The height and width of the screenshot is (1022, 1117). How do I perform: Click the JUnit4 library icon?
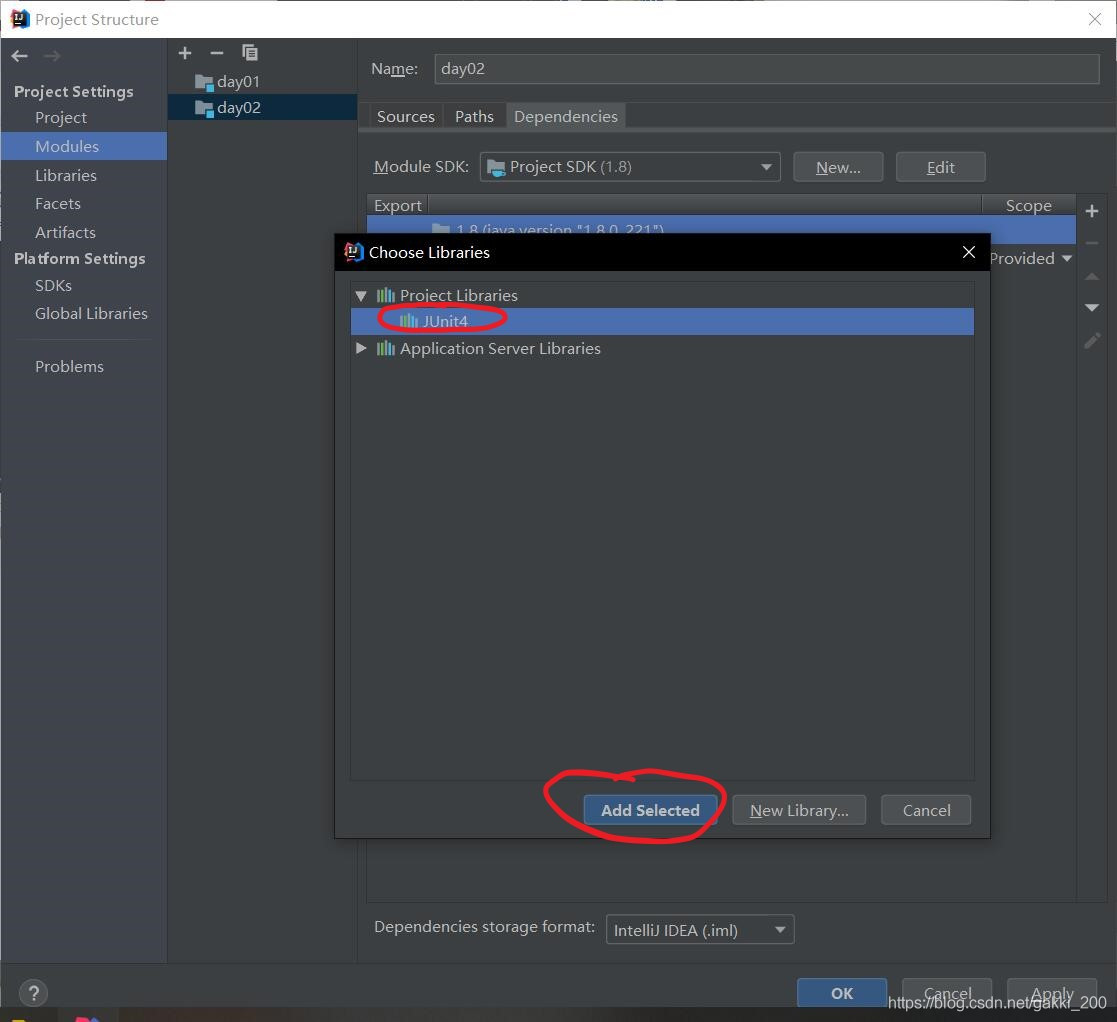pyautogui.click(x=409, y=321)
